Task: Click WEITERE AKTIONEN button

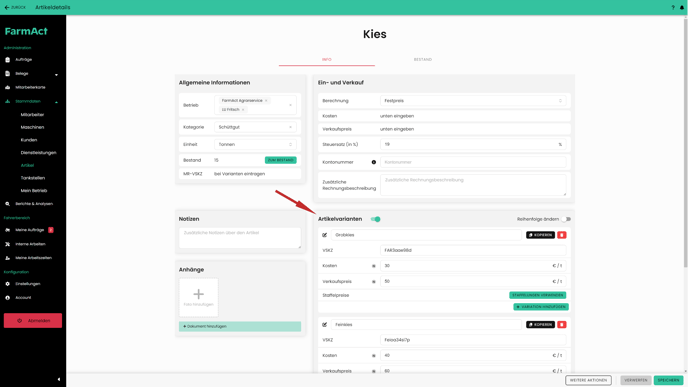Action: (588, 380)
